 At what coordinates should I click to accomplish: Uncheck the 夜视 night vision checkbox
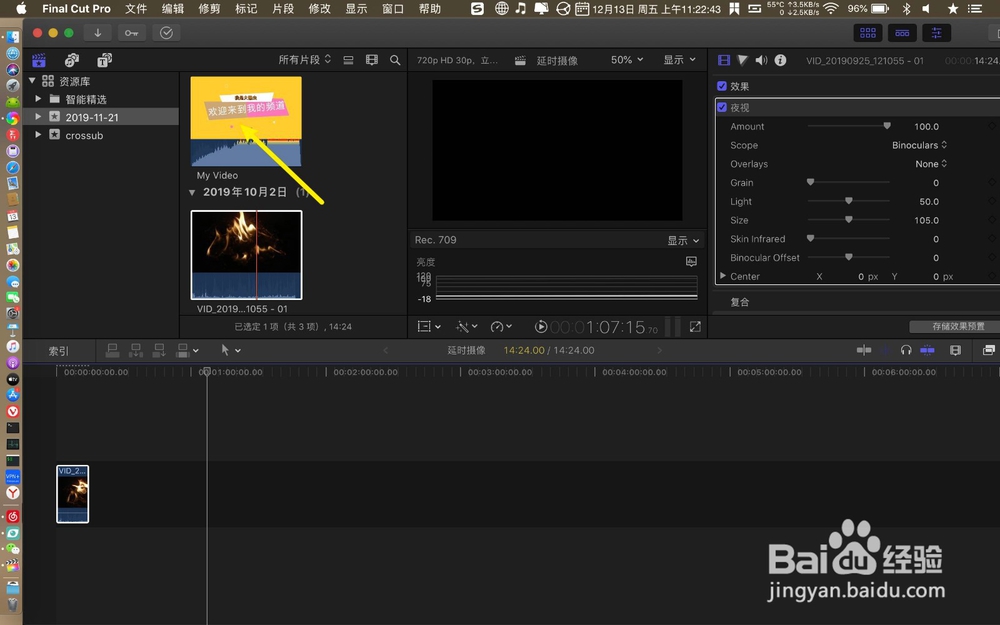click(x=722, y=107)
